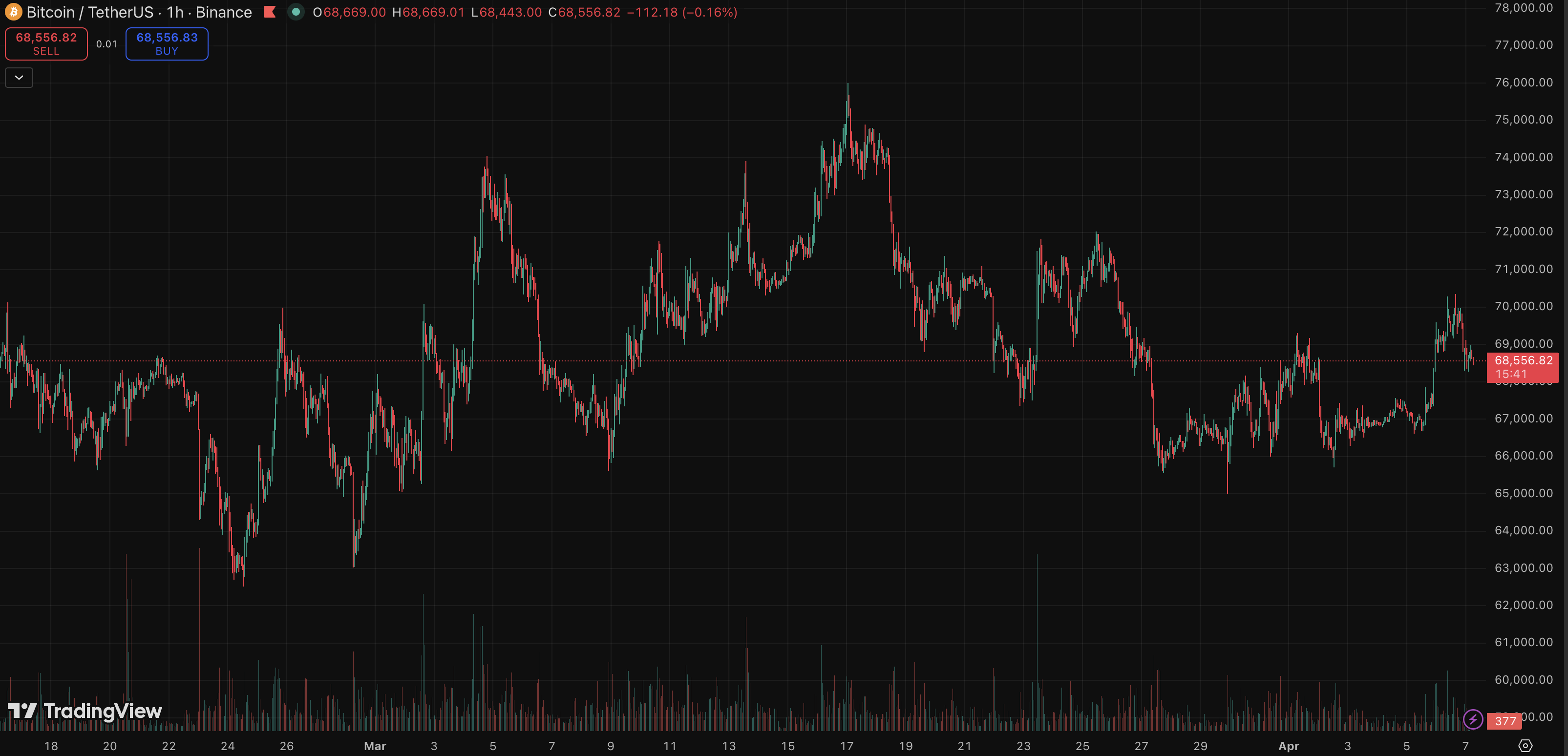
Task: Click the red flag symbol marker
Action: tap(270, 12)
